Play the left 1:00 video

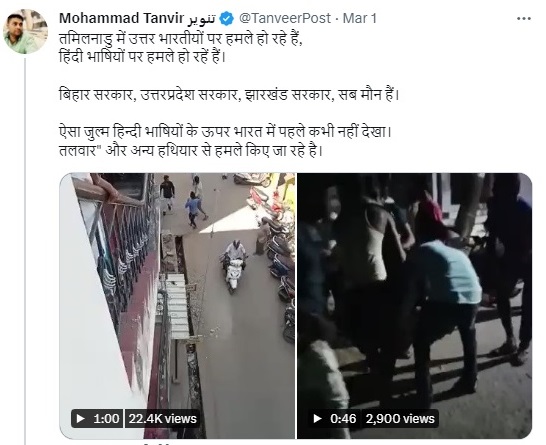[x=80, y=418]
